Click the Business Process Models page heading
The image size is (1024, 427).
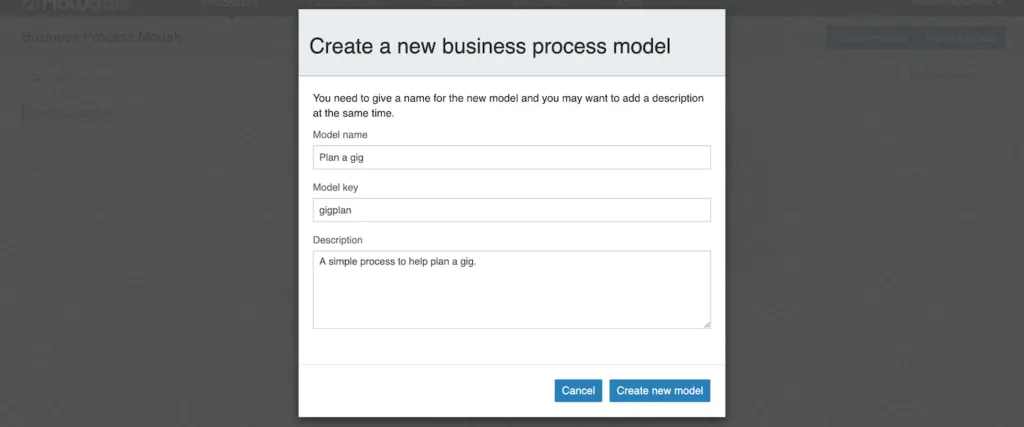[x=103, y=37]
